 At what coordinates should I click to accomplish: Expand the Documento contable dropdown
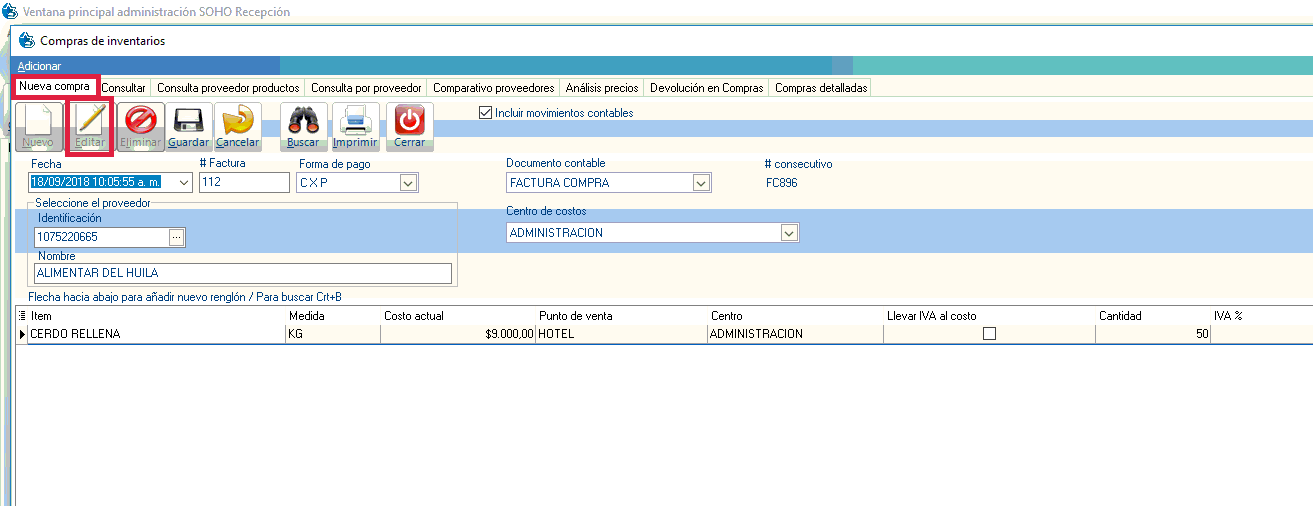point(701,183)
